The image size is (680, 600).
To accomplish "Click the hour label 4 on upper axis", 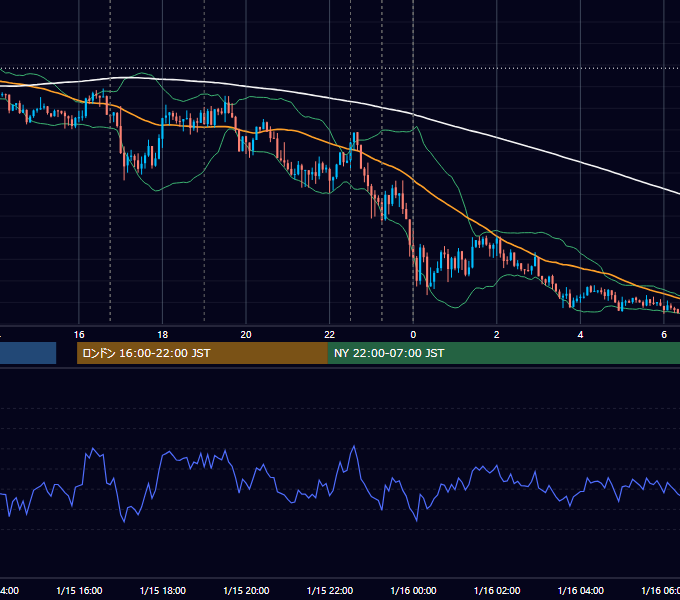I will 580,335.
